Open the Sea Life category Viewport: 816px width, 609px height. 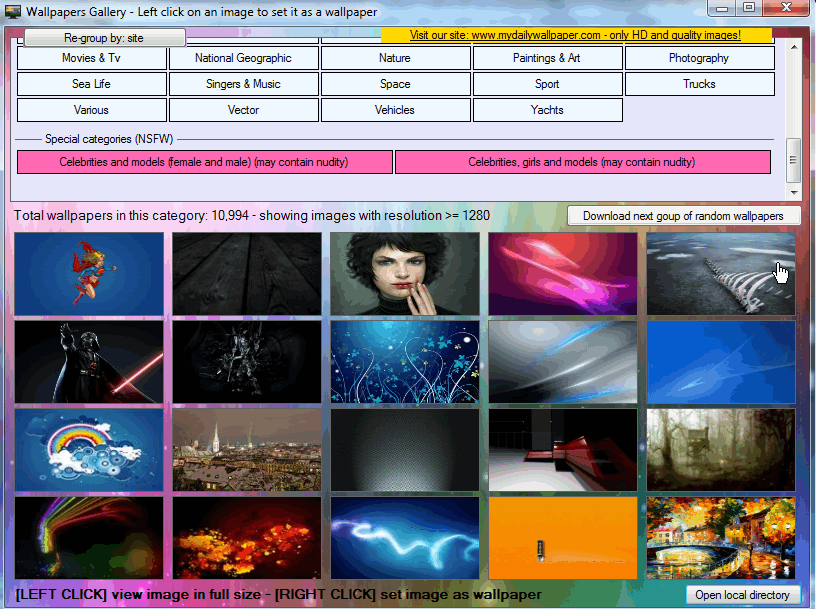92,84
